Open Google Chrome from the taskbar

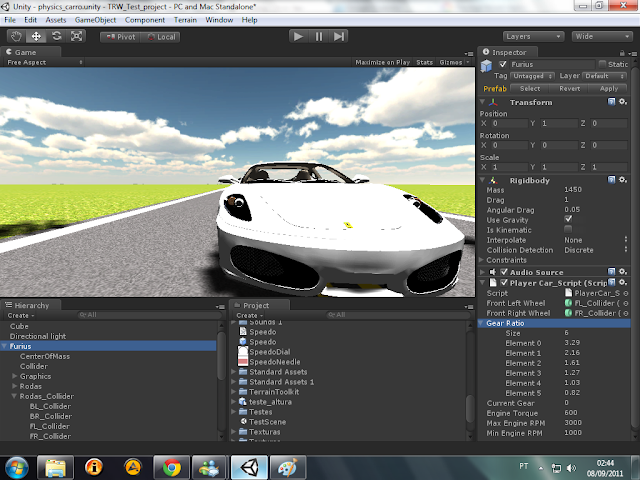[171, 467]
